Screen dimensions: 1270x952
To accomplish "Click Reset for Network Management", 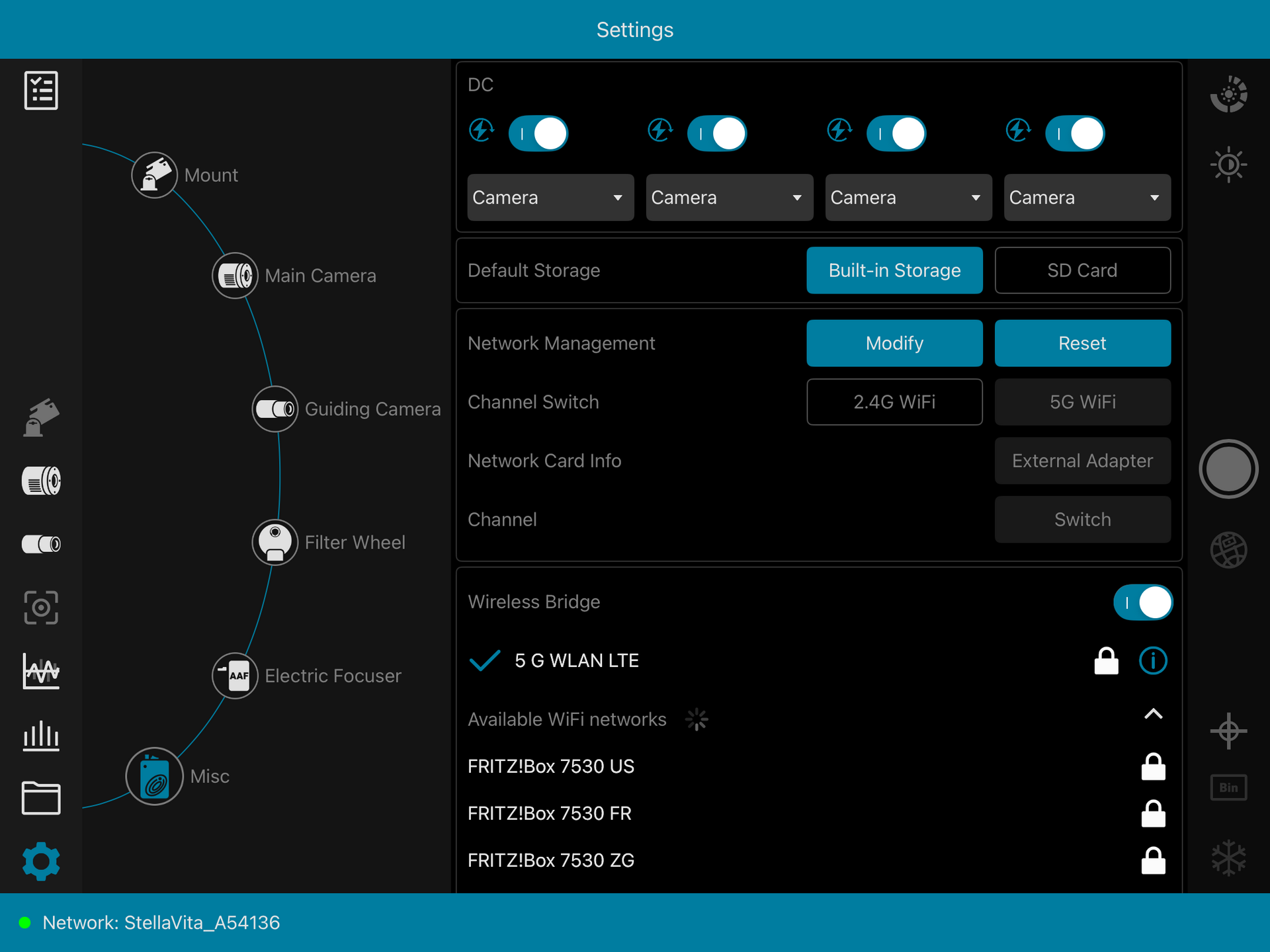I will [1082, 343].
